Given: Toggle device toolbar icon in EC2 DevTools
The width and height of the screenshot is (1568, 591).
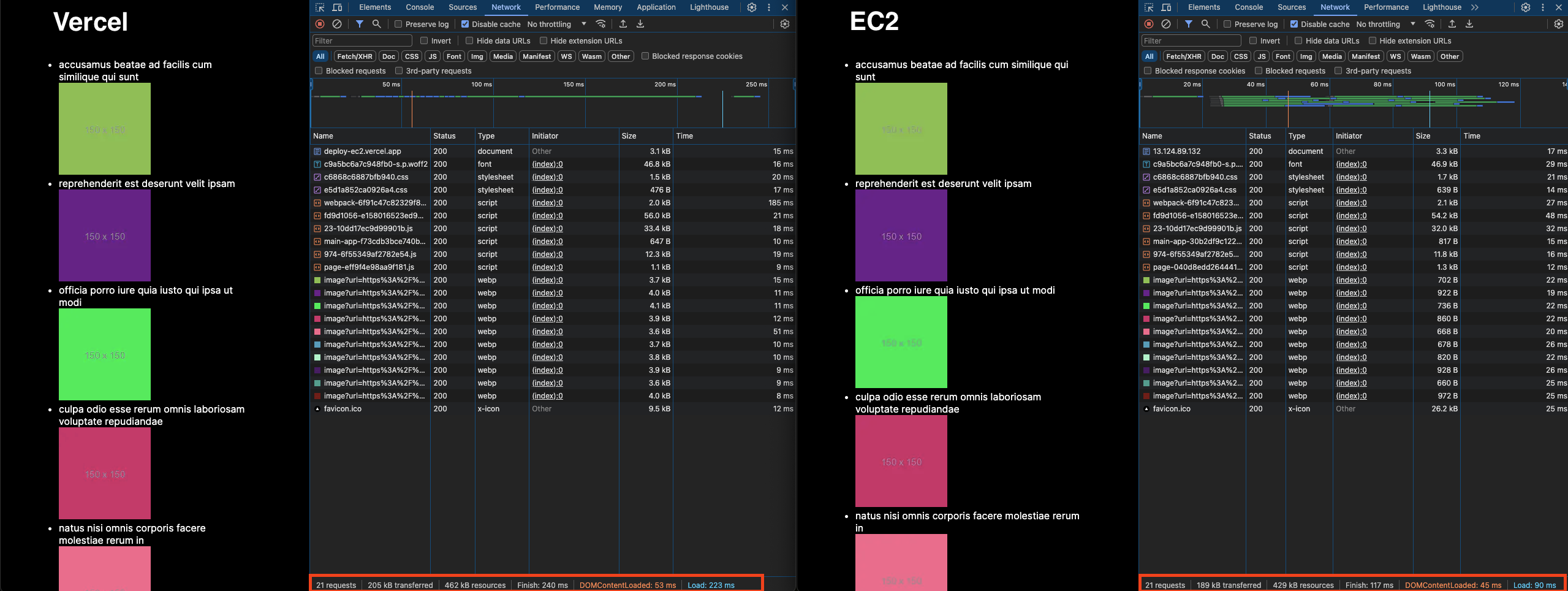Looking at the screenshot, I should (1166, 7).
